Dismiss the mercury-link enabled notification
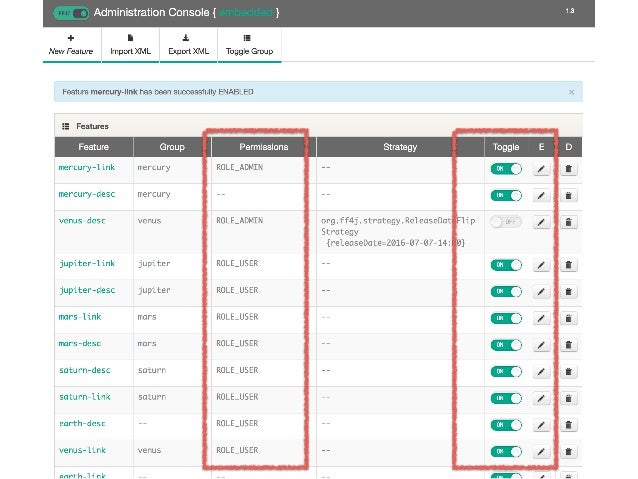The width and height of the screenshot is (638, 479). tap(571, 92)
